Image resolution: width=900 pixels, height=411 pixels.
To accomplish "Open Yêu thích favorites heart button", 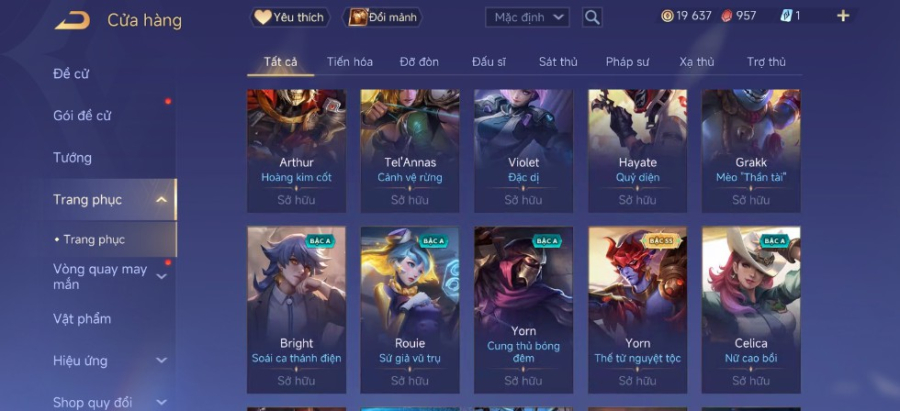I will (x=290, y=17).
